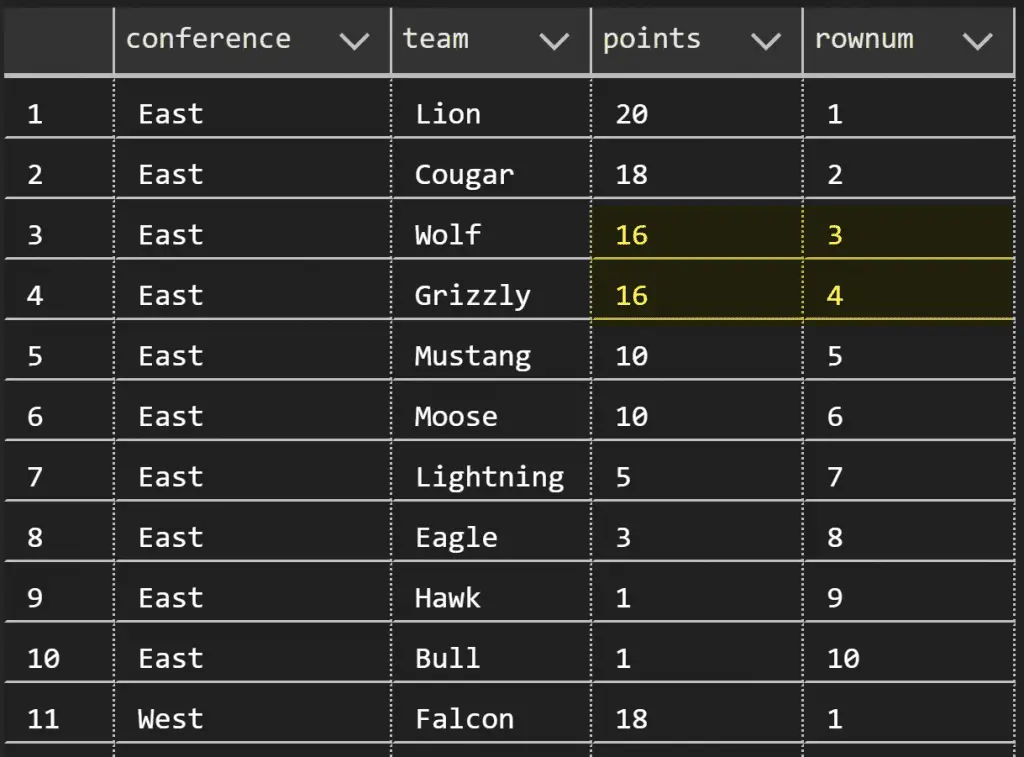The height and width of the screenshot is (757, 1024).
Task: Expand the team column filter chevron
Action: (x=554, y=42)
